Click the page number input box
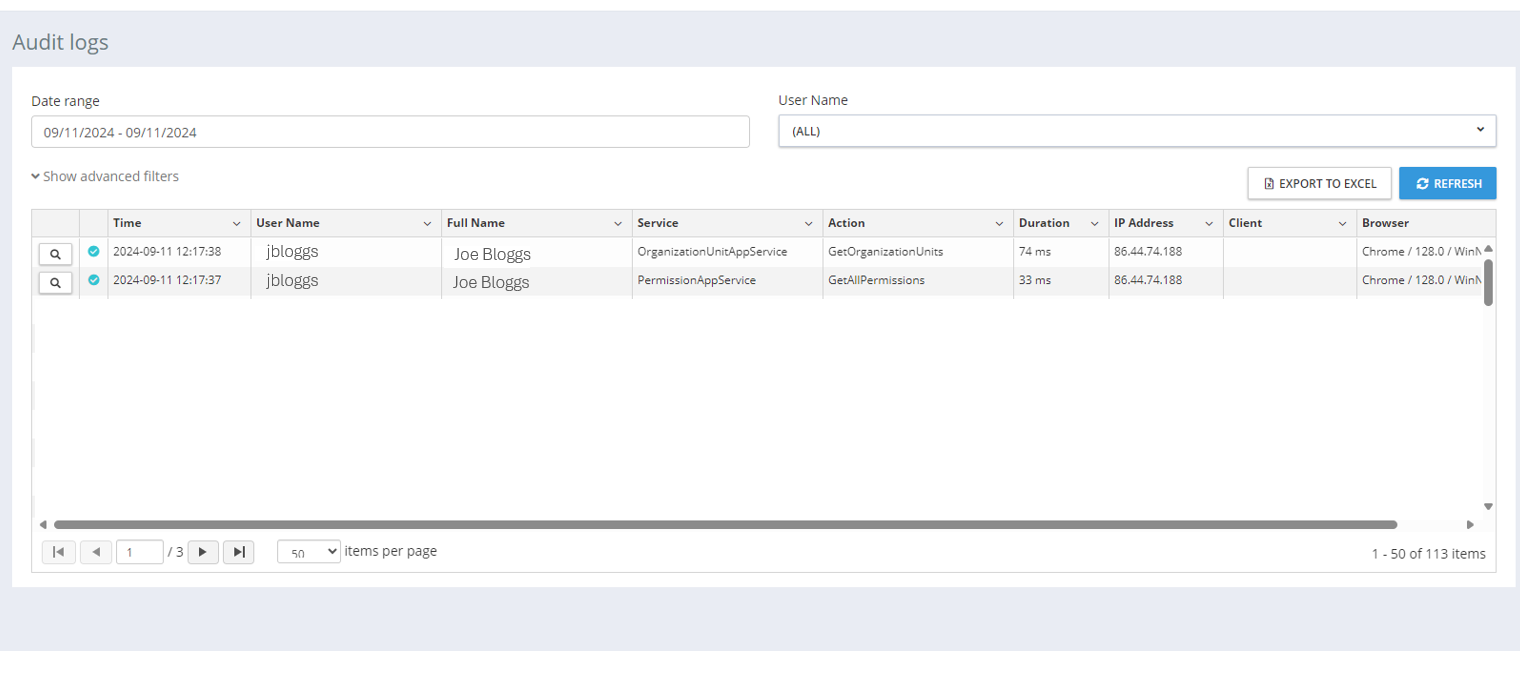The width and height of the screenshot is (1520, 674). coord(139,552)
